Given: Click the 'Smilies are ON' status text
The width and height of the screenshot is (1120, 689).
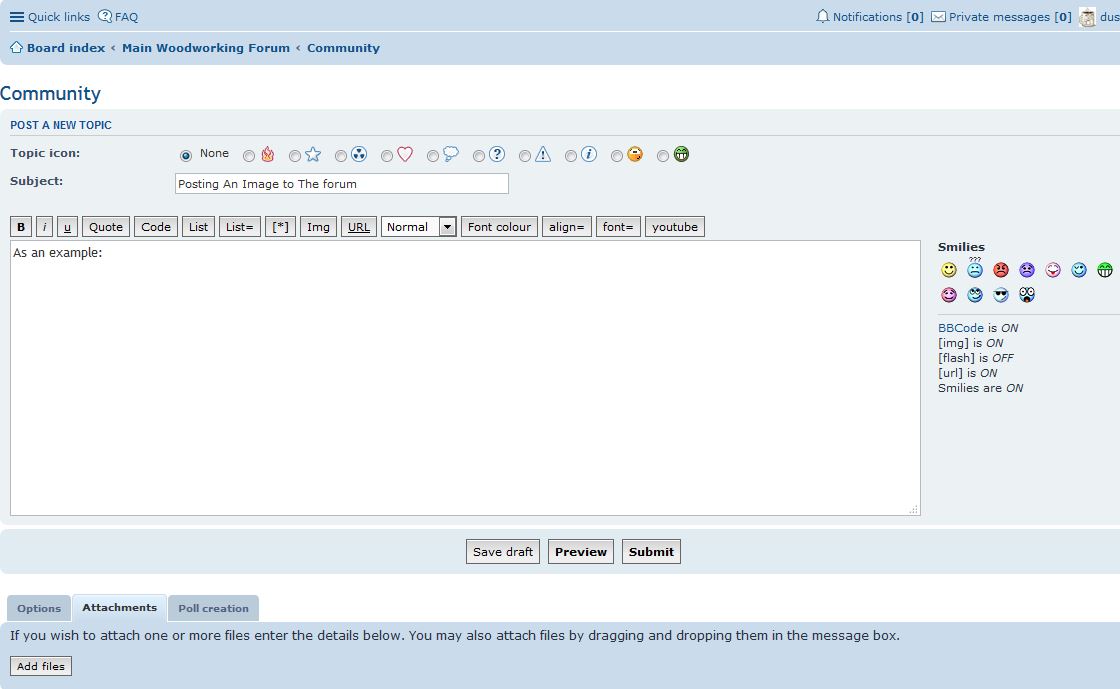Looking at the screenshot, I should click(x=981, y=388).
